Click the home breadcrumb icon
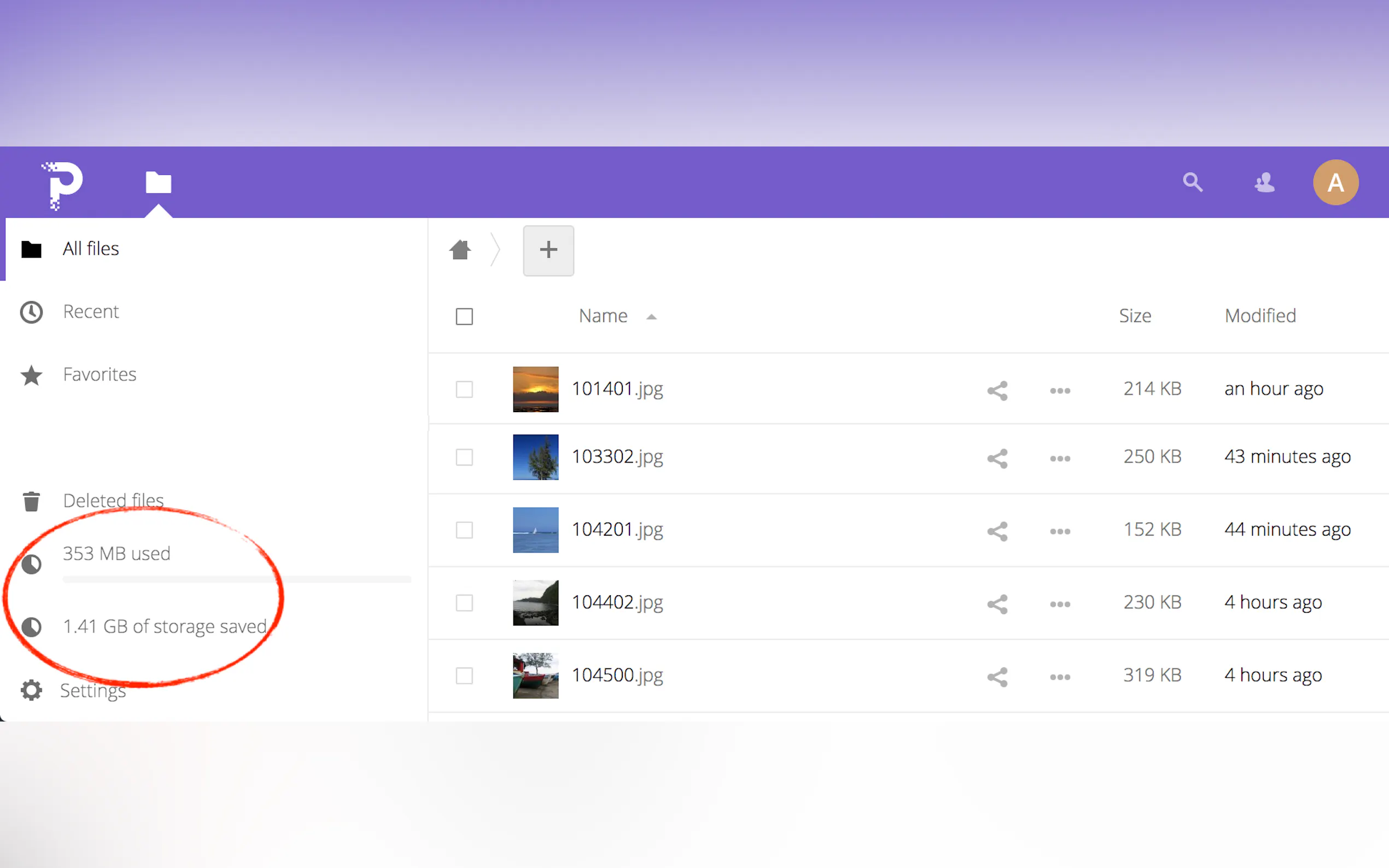 [460, 250]
